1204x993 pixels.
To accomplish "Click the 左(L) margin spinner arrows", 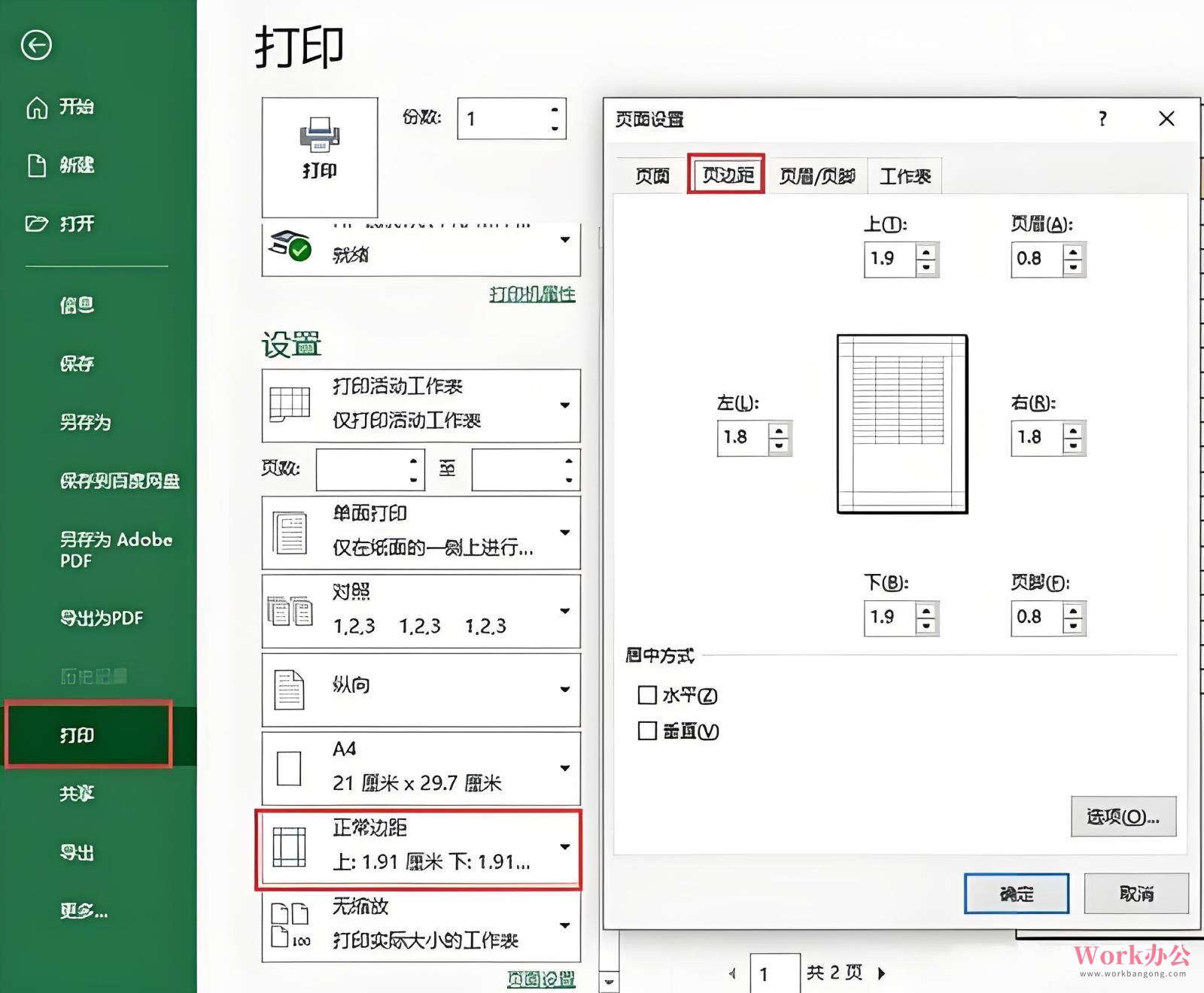I will (x=779, y=438).
